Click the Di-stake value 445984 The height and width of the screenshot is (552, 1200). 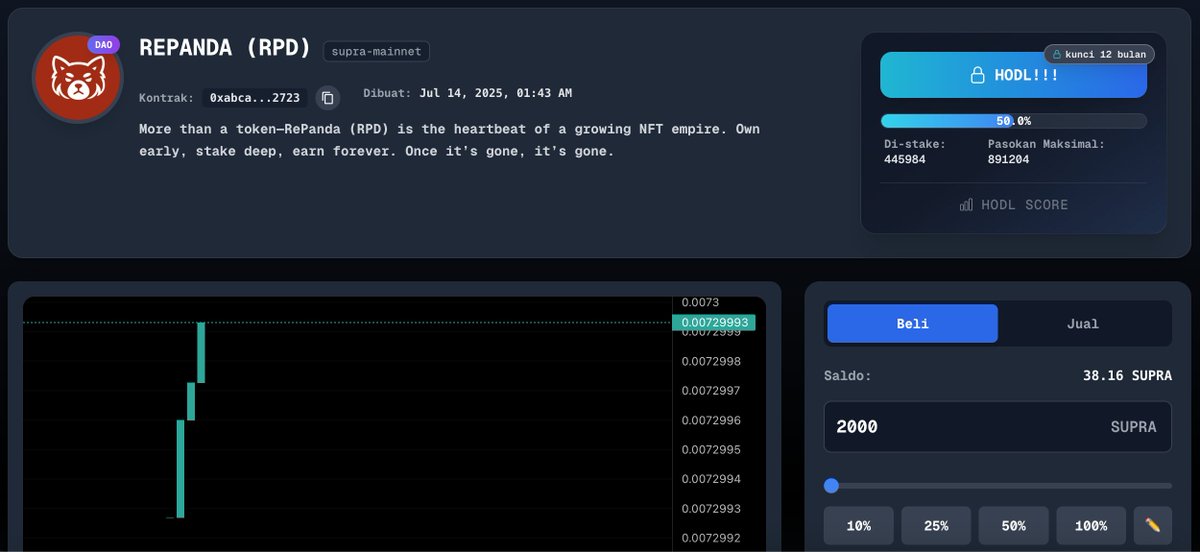905,159
